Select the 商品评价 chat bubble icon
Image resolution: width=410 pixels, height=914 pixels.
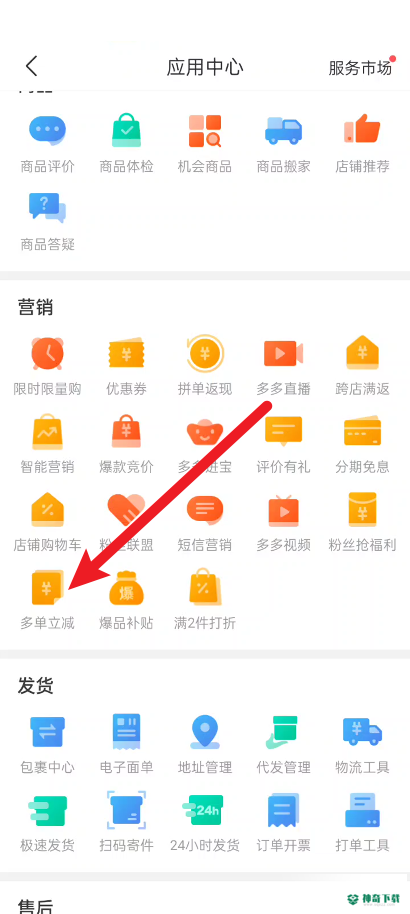(47, 130)
